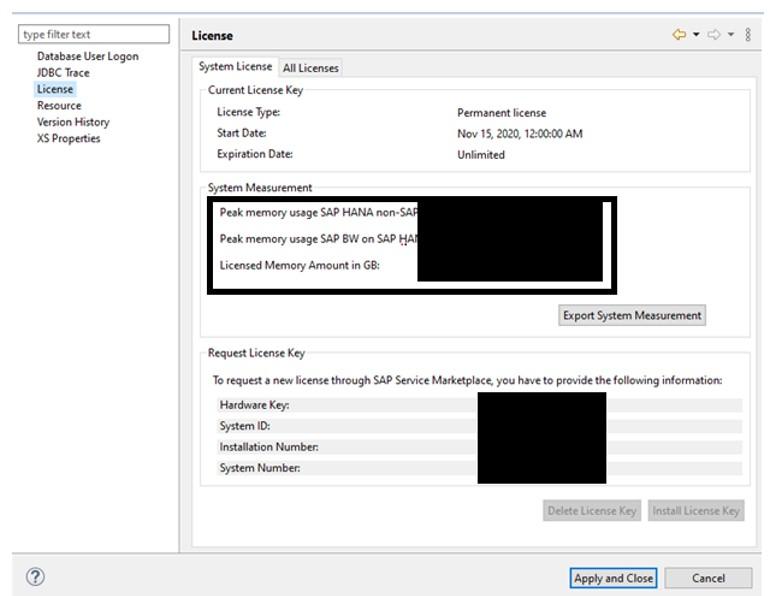Open the Resource preference page

pyautogui.click(x=59, y=105)
